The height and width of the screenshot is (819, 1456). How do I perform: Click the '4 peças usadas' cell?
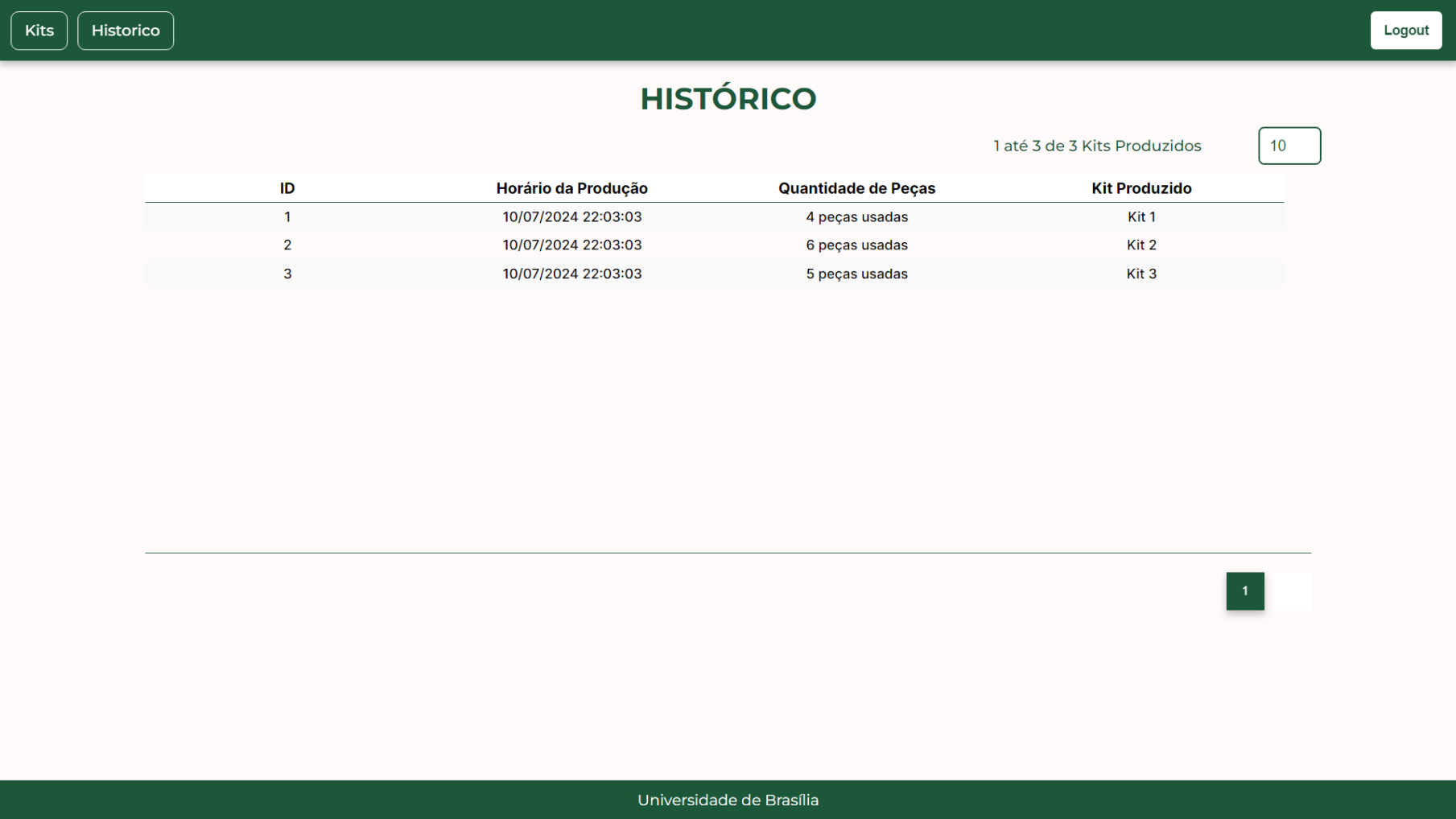tap(856, 217)
